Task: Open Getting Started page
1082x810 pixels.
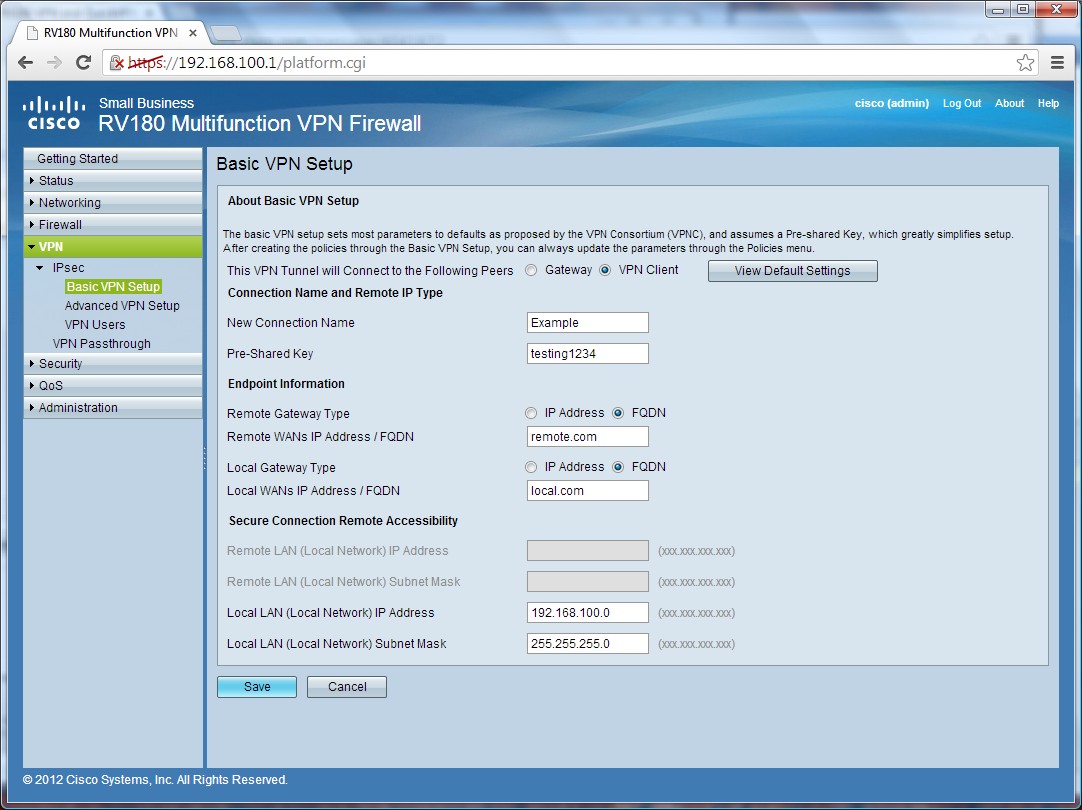Action: (x=112, y=159)
